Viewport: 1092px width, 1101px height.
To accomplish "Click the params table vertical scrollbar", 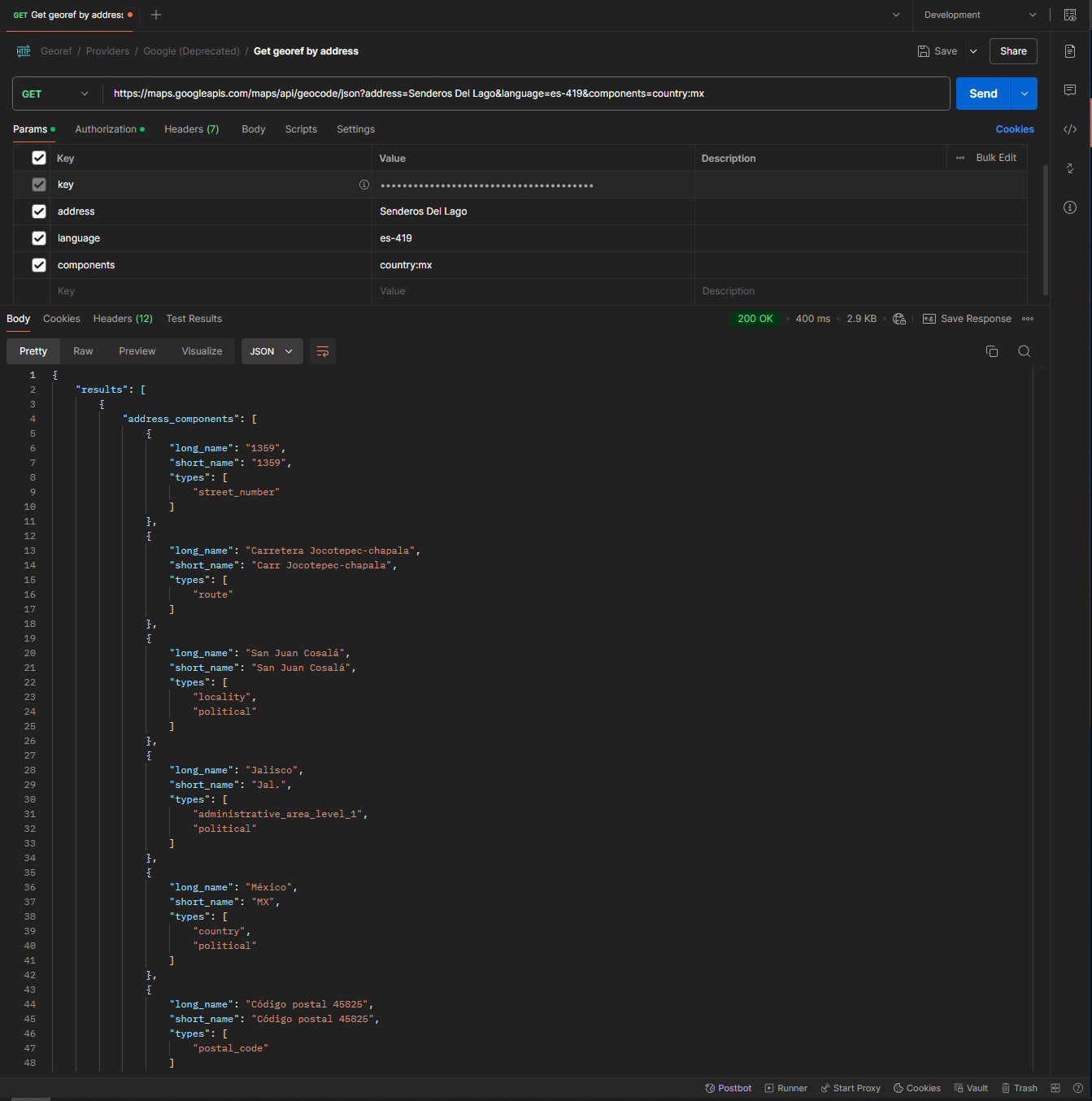I will click(x=1046, y=229).
